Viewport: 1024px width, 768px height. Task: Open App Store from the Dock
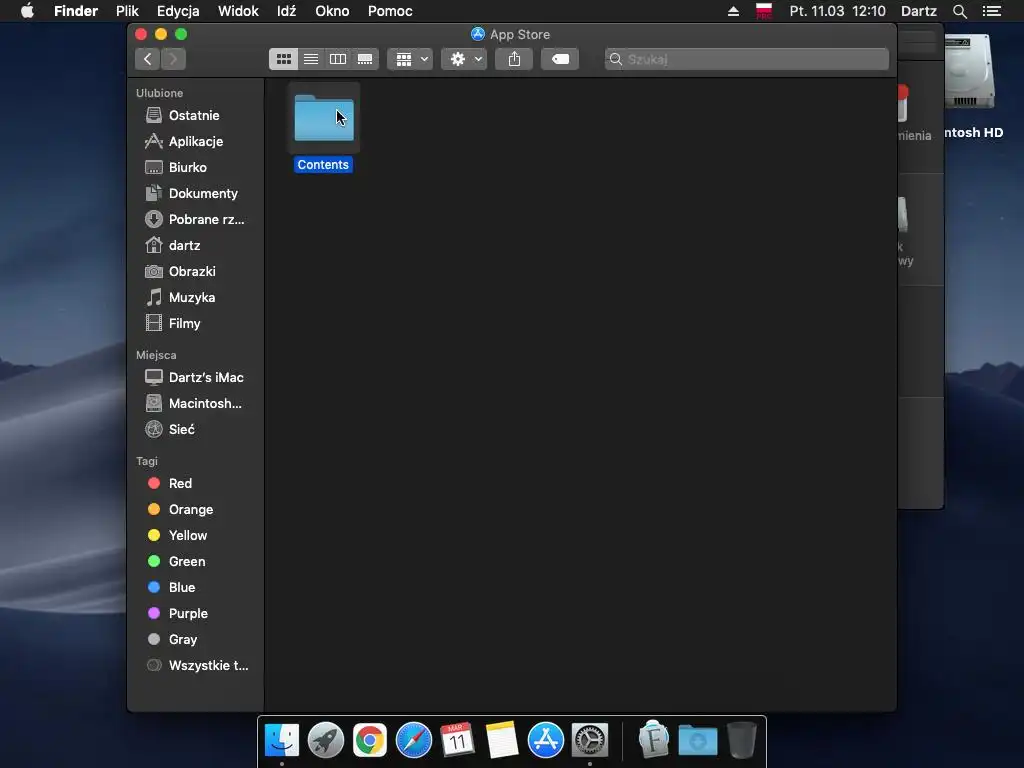(x=545, y=740)
